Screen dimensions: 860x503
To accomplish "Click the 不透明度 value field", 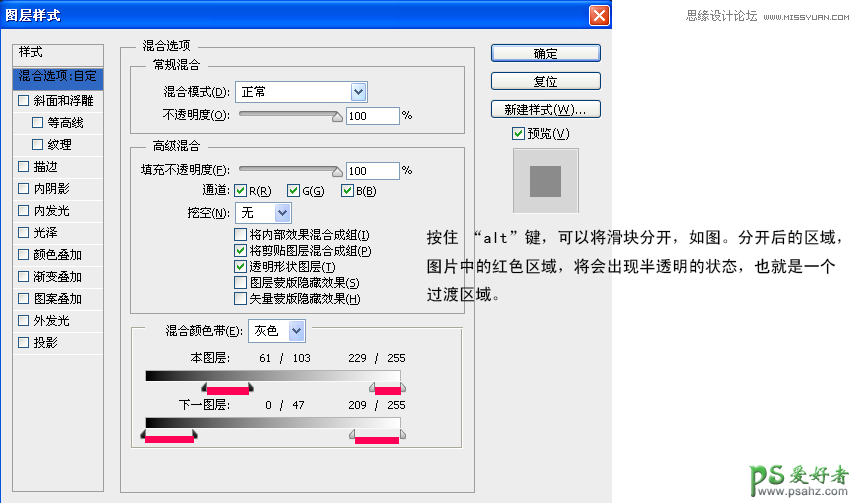I will 372,116.
